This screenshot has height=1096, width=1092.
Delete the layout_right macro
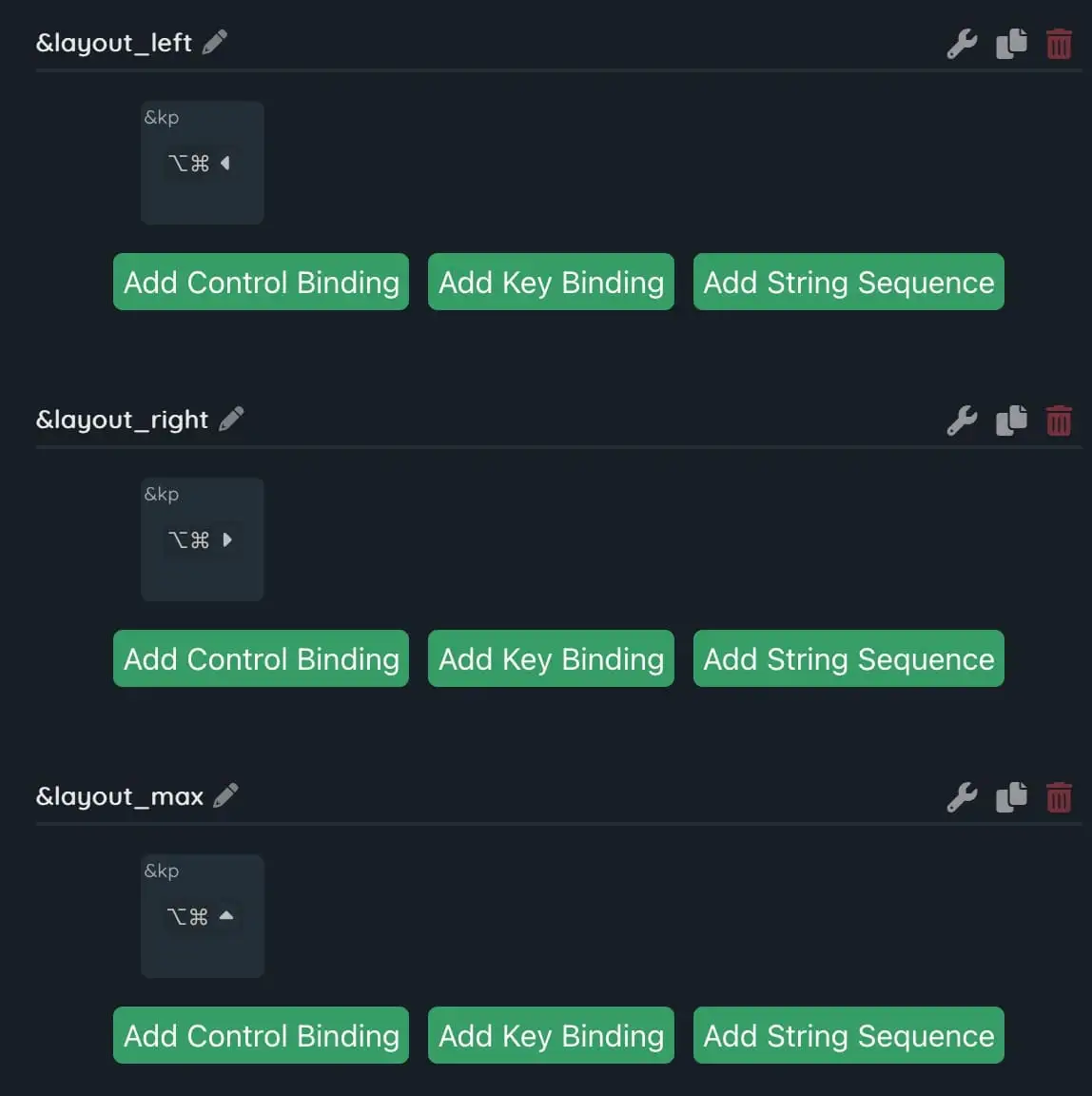coord(1059,421)
